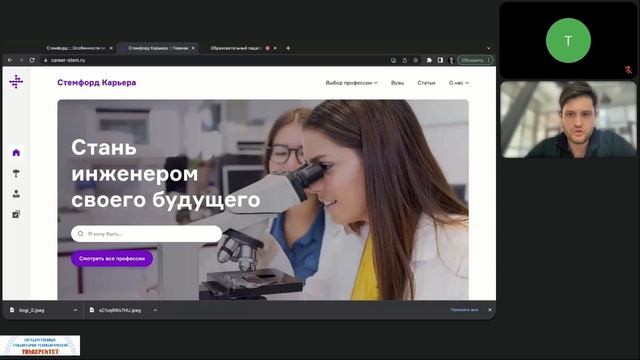Screen dimensions: 640x360
Task: Close the Образовательный tab
Action: tap(275, 48)
